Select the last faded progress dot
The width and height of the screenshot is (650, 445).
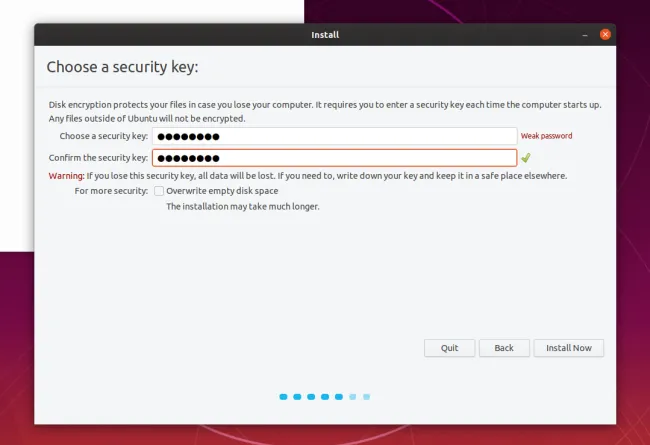(x=366, y=397)
